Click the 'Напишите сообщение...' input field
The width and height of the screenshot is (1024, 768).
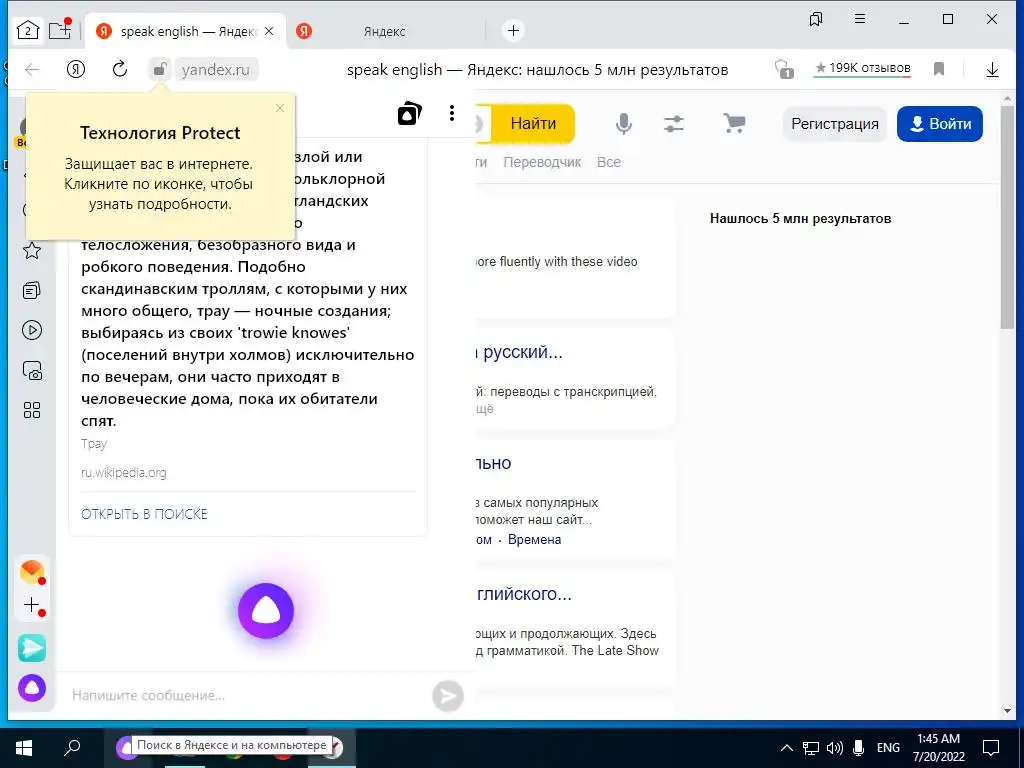pyautogui.click(x=247, y=696)
